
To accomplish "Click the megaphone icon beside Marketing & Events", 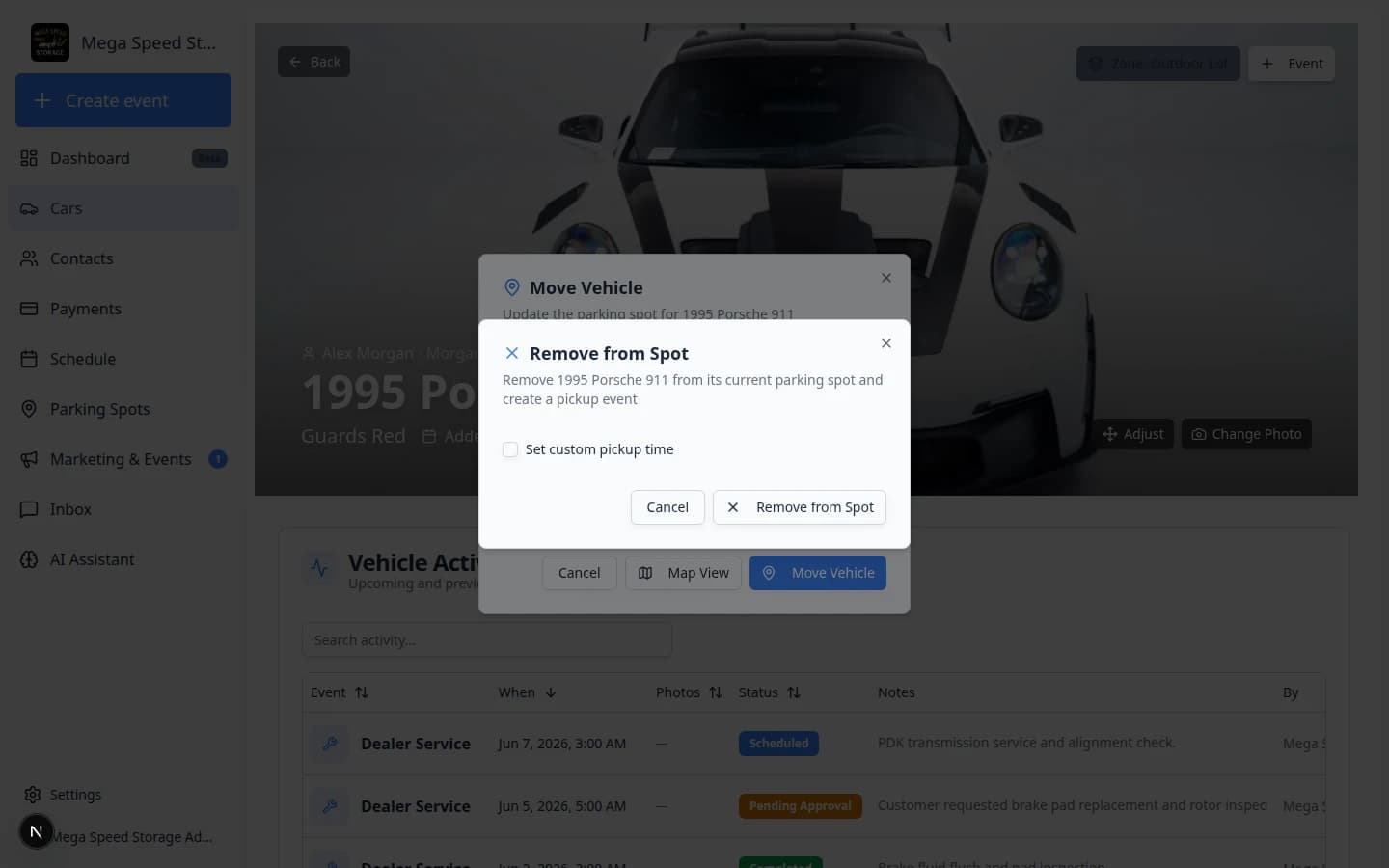I will 29,459.
